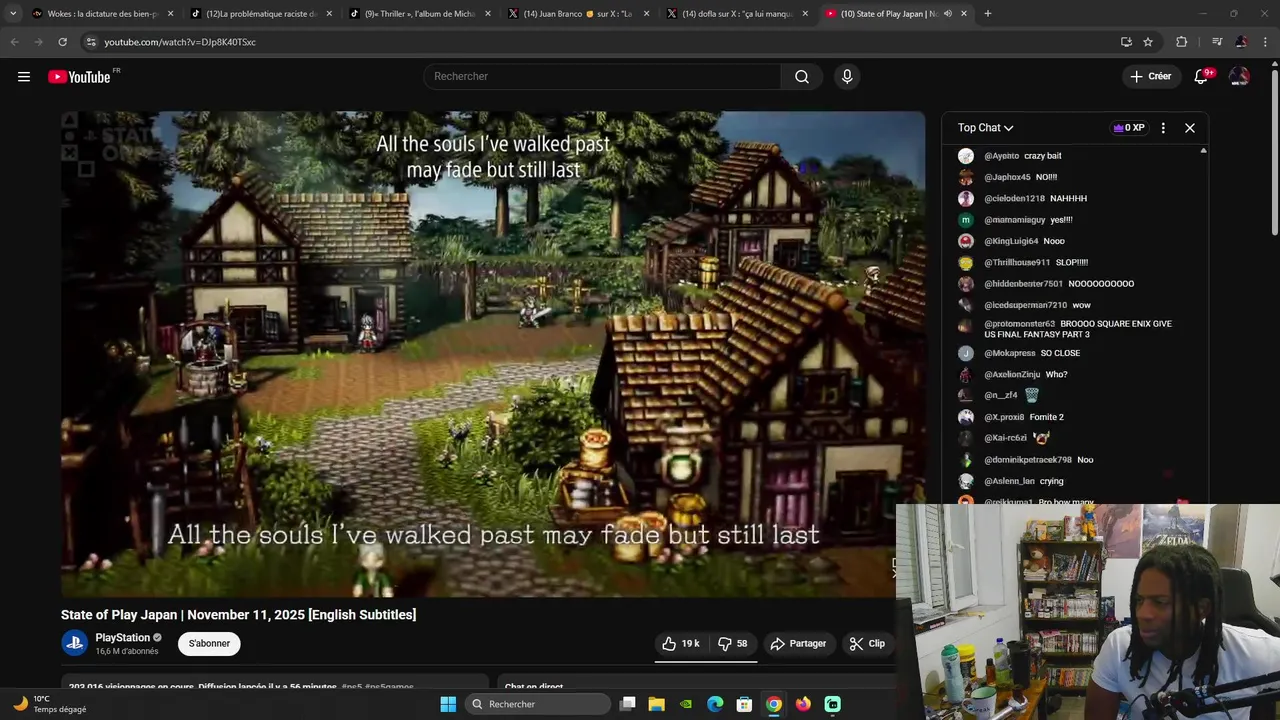1280x720 pixels.
Task: Switch to Google Chrome on the taskbar
Action: tap(774, 704)
